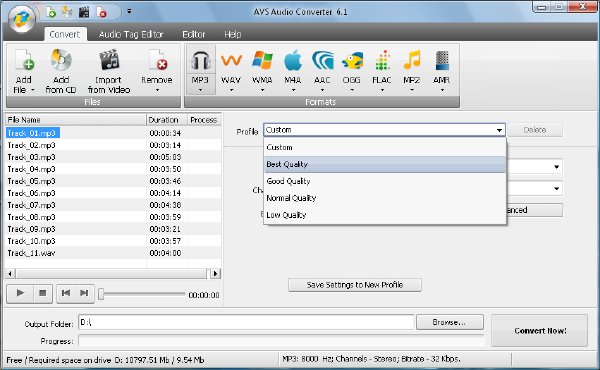The height and width of the screenshot is (370, 600).
Task: Stop audio playback
Action: (x=42, y=293)
